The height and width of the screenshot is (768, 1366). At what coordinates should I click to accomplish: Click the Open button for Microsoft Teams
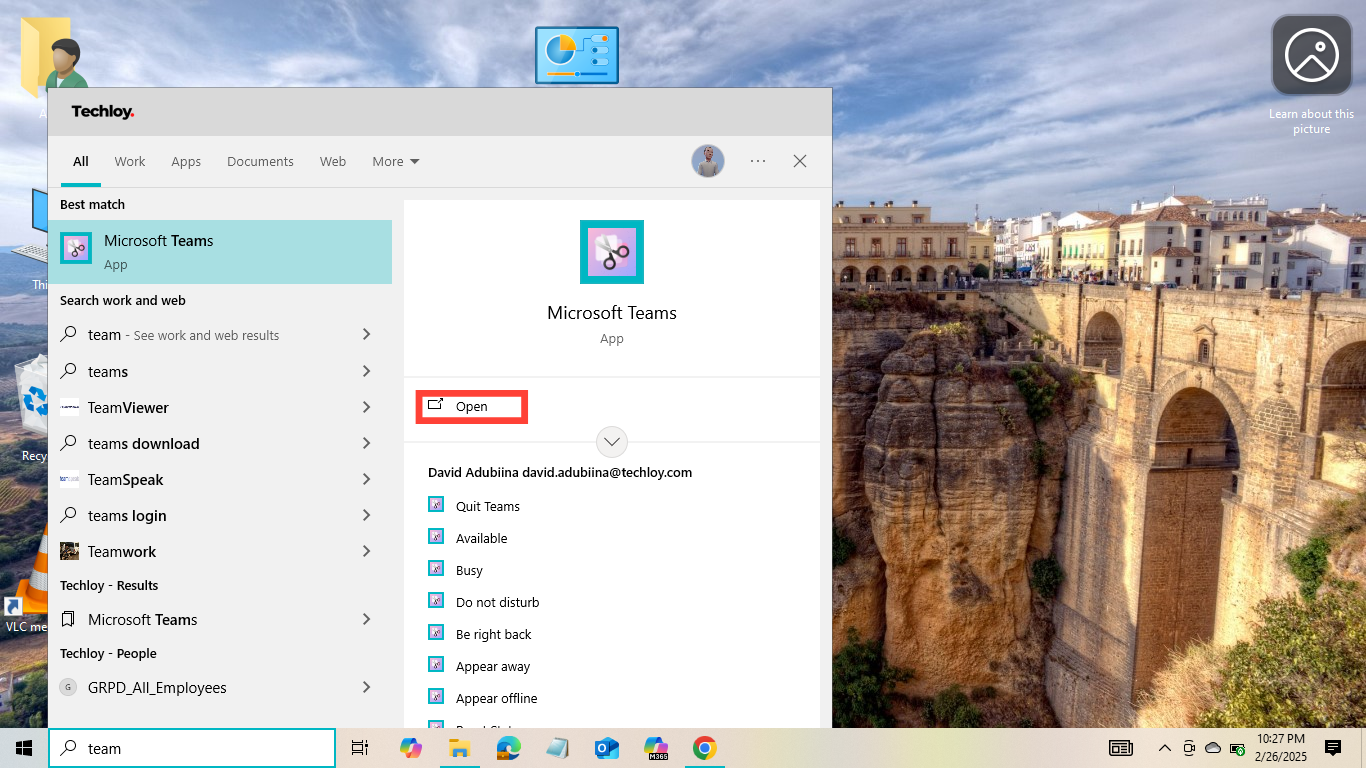click(x=471, y=407)
